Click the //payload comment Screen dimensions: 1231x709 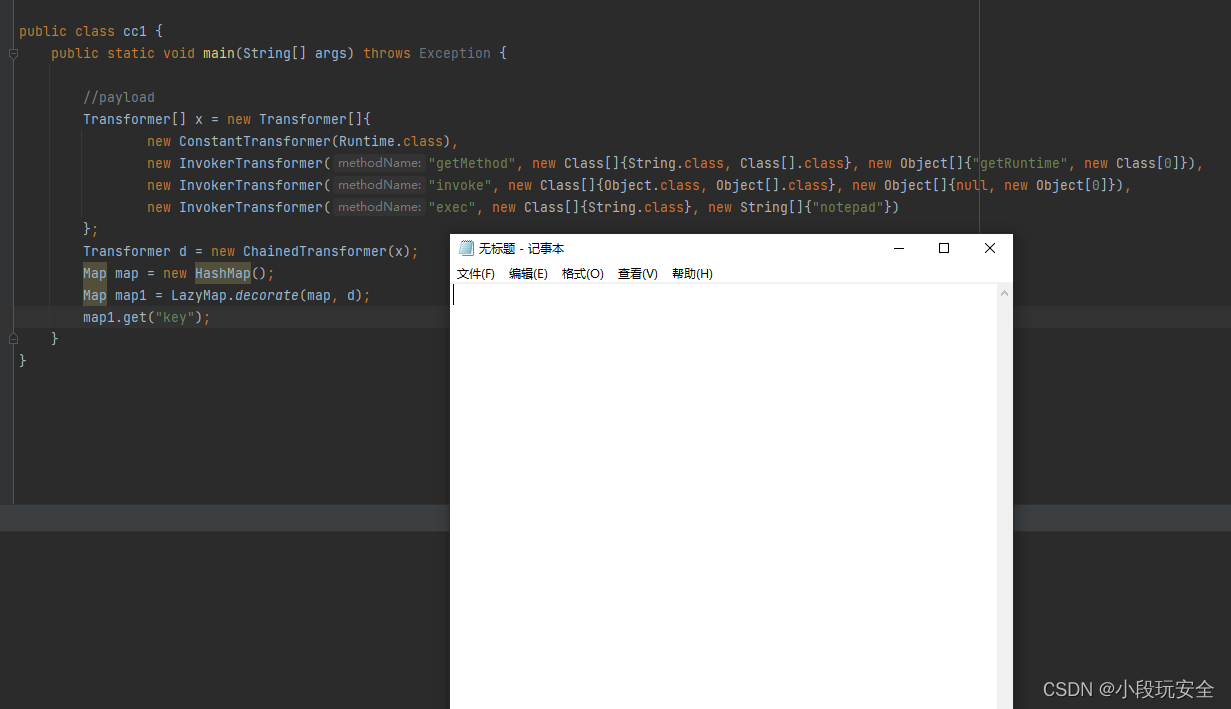tap(119, 97)
